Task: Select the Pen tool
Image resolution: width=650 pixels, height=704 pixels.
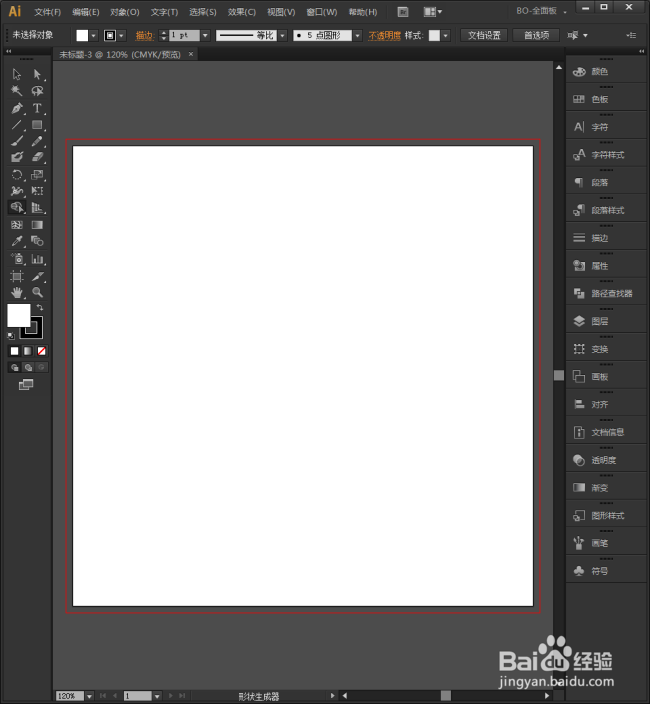Action: [x=17, y=108]
